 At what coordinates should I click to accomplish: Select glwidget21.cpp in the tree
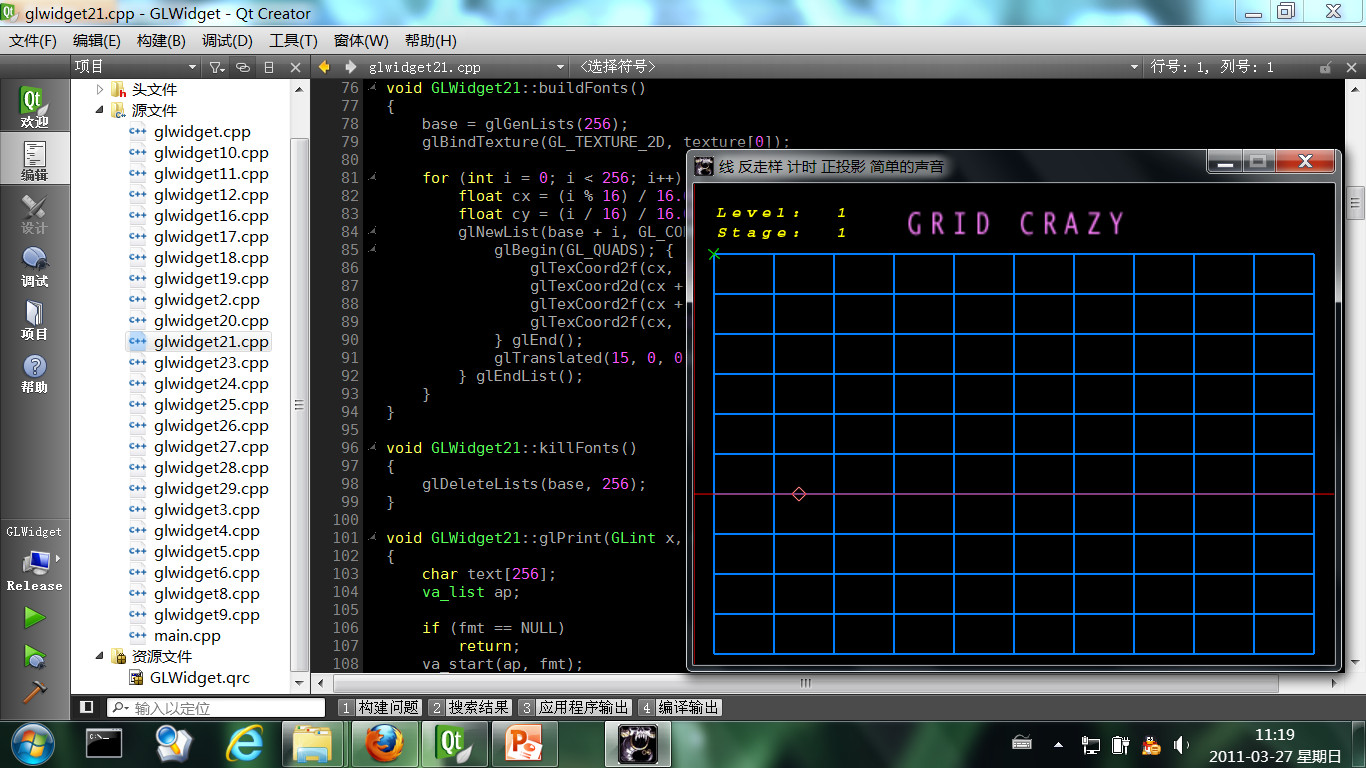211,341
